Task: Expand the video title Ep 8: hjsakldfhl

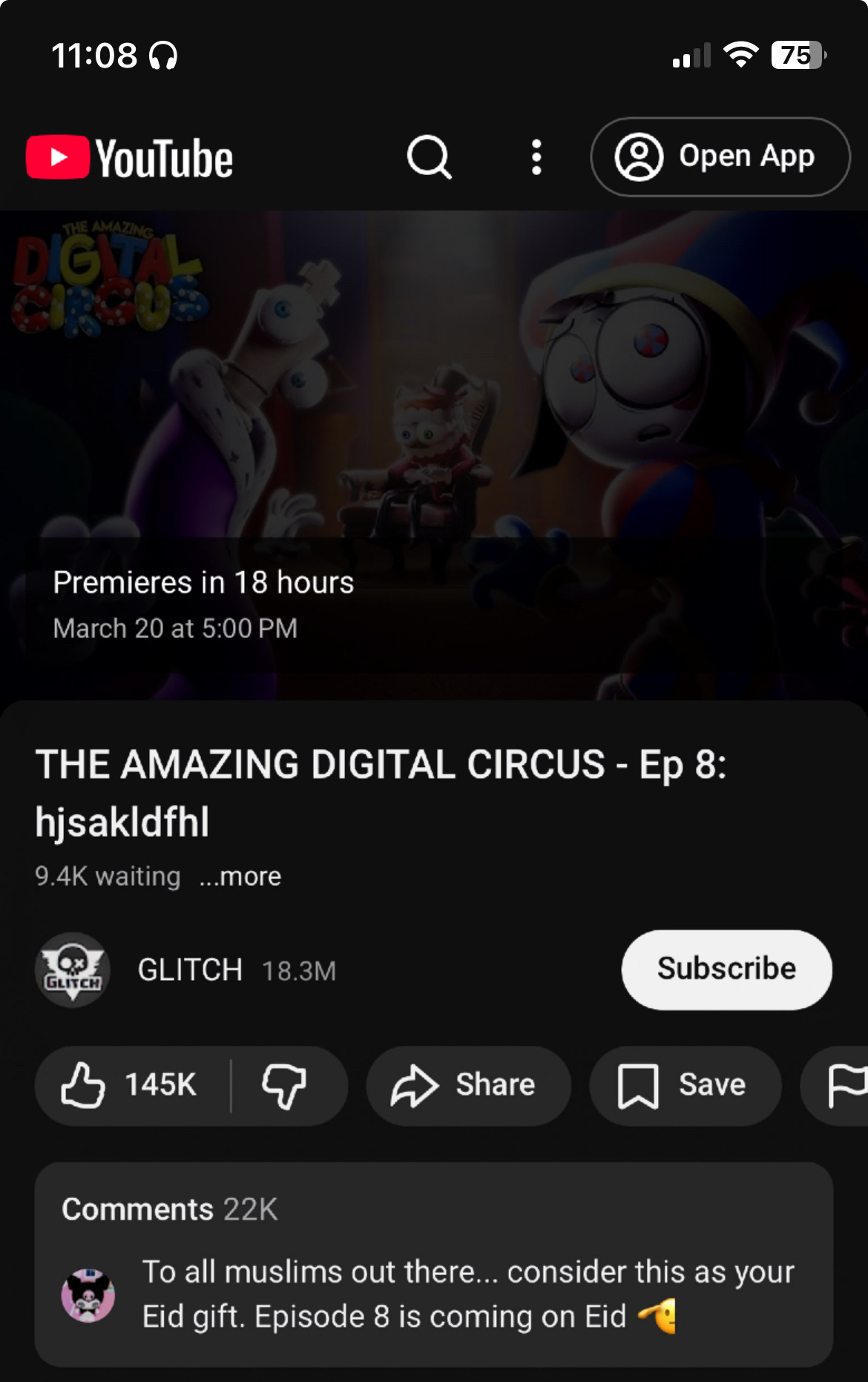Action: click(x=381, y=792)
